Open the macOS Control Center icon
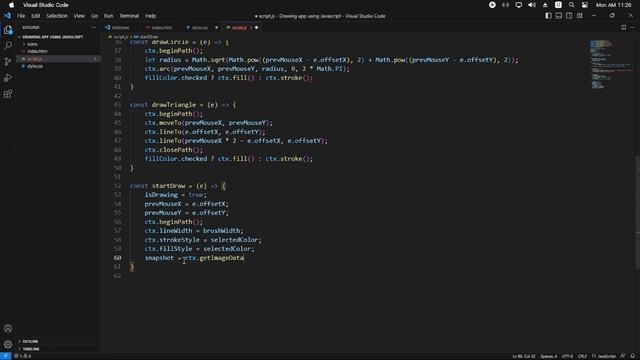The image size is (640, 360). tap(585, 5)
